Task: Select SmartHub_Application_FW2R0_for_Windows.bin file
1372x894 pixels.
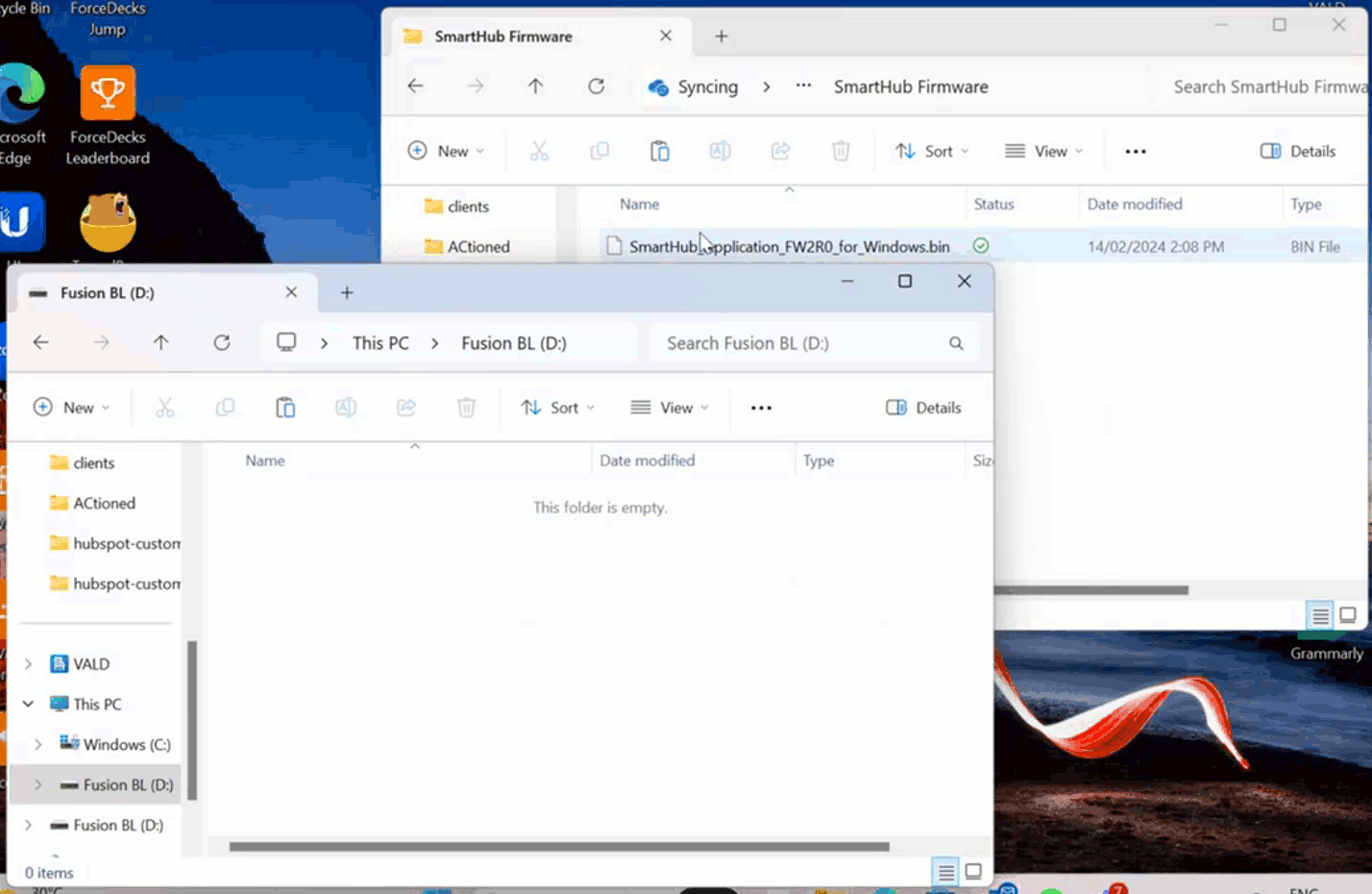Action: coord(789,246)
